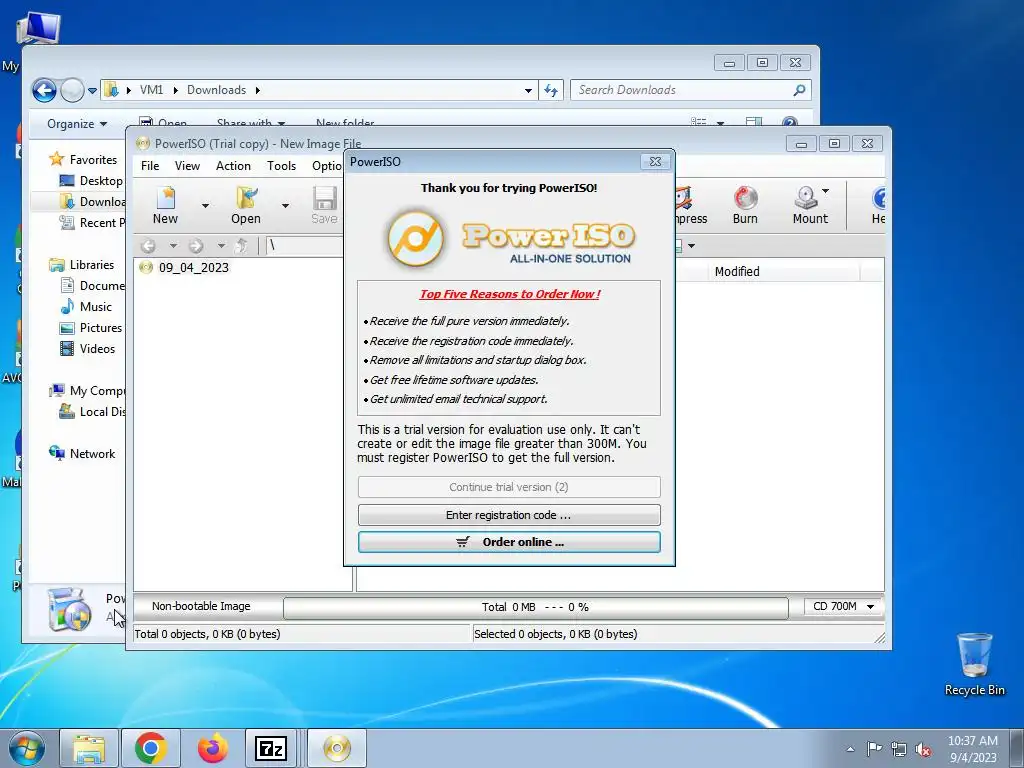Click Continue trial version button

pyautogui.click(x=509, y=487)
